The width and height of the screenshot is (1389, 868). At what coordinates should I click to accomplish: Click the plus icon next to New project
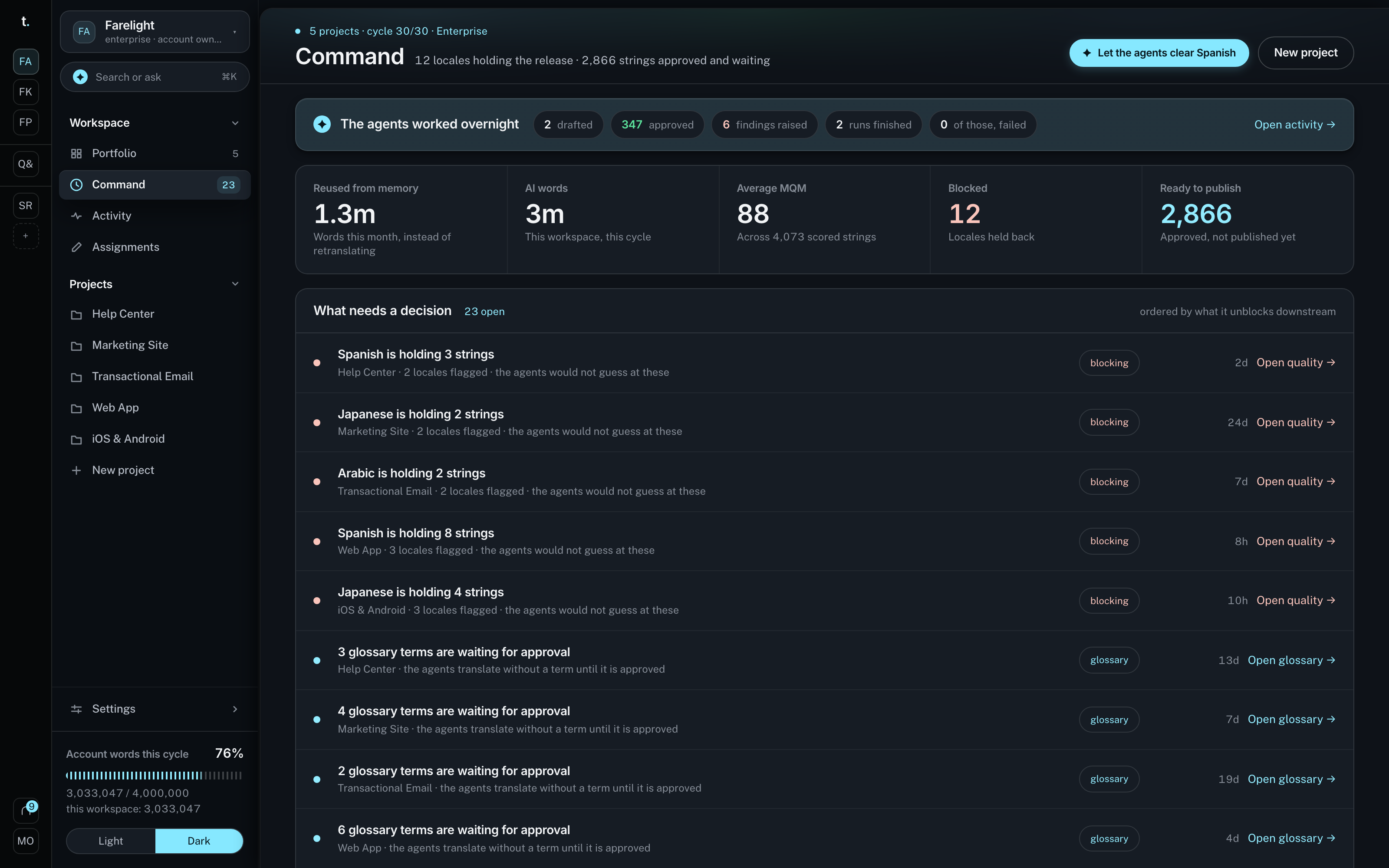[76, 470]
